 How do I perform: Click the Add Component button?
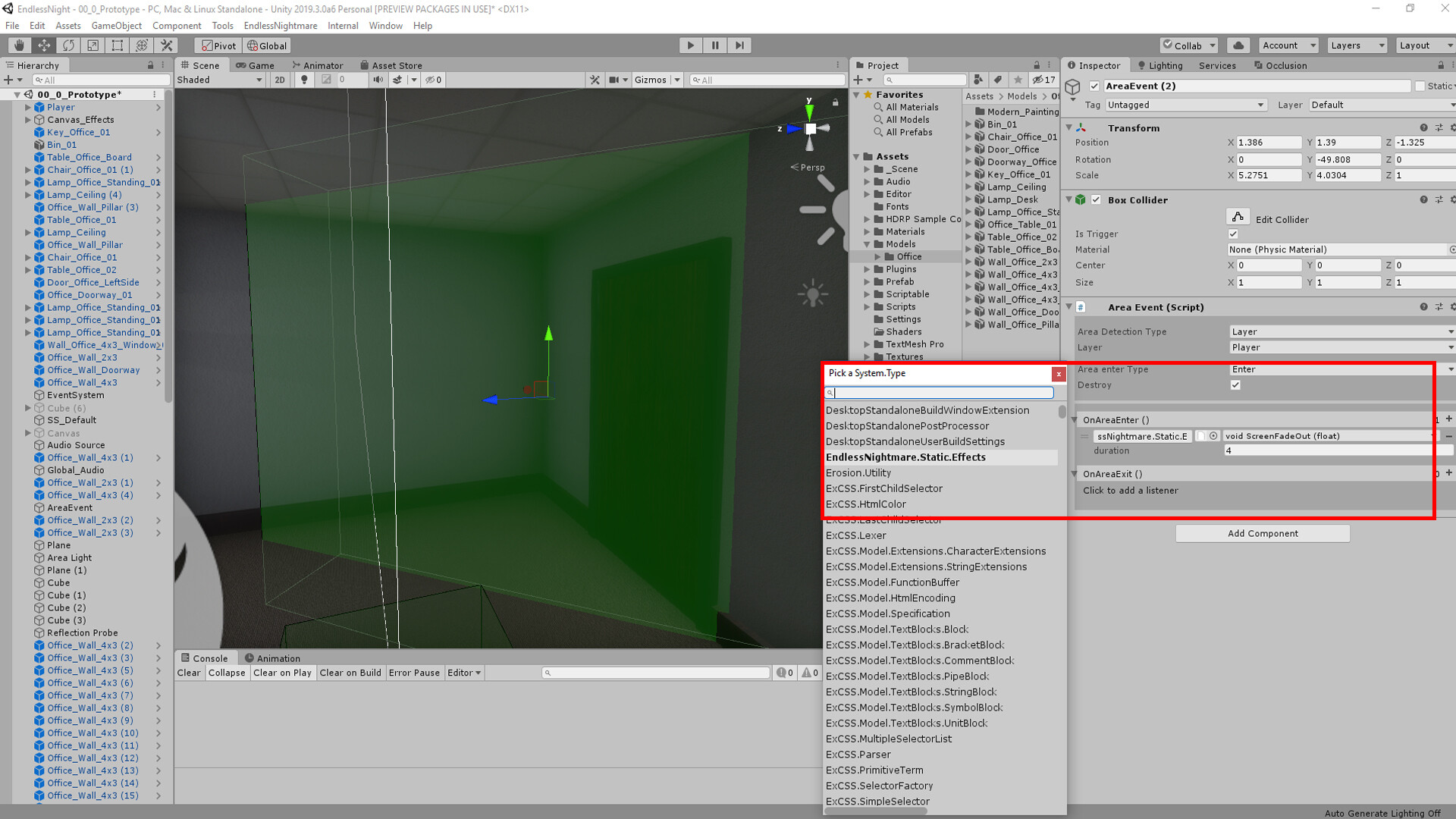pos(1262,534)
